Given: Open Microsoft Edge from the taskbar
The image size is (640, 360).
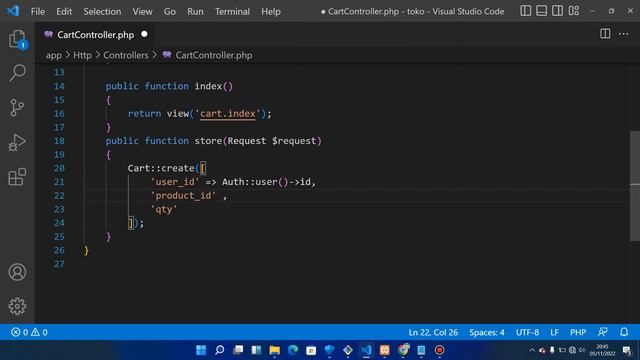Looking at the screenshot, I should point(293,350).
